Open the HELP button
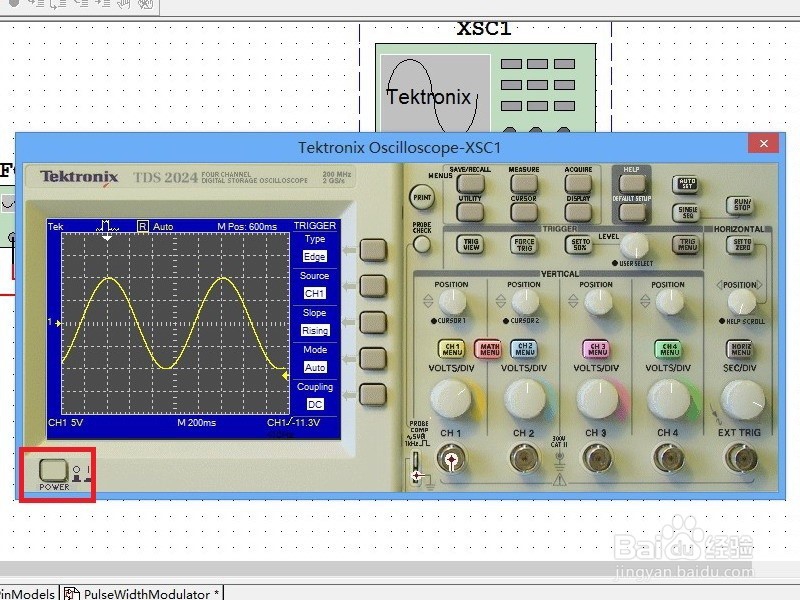 (632, 183)
